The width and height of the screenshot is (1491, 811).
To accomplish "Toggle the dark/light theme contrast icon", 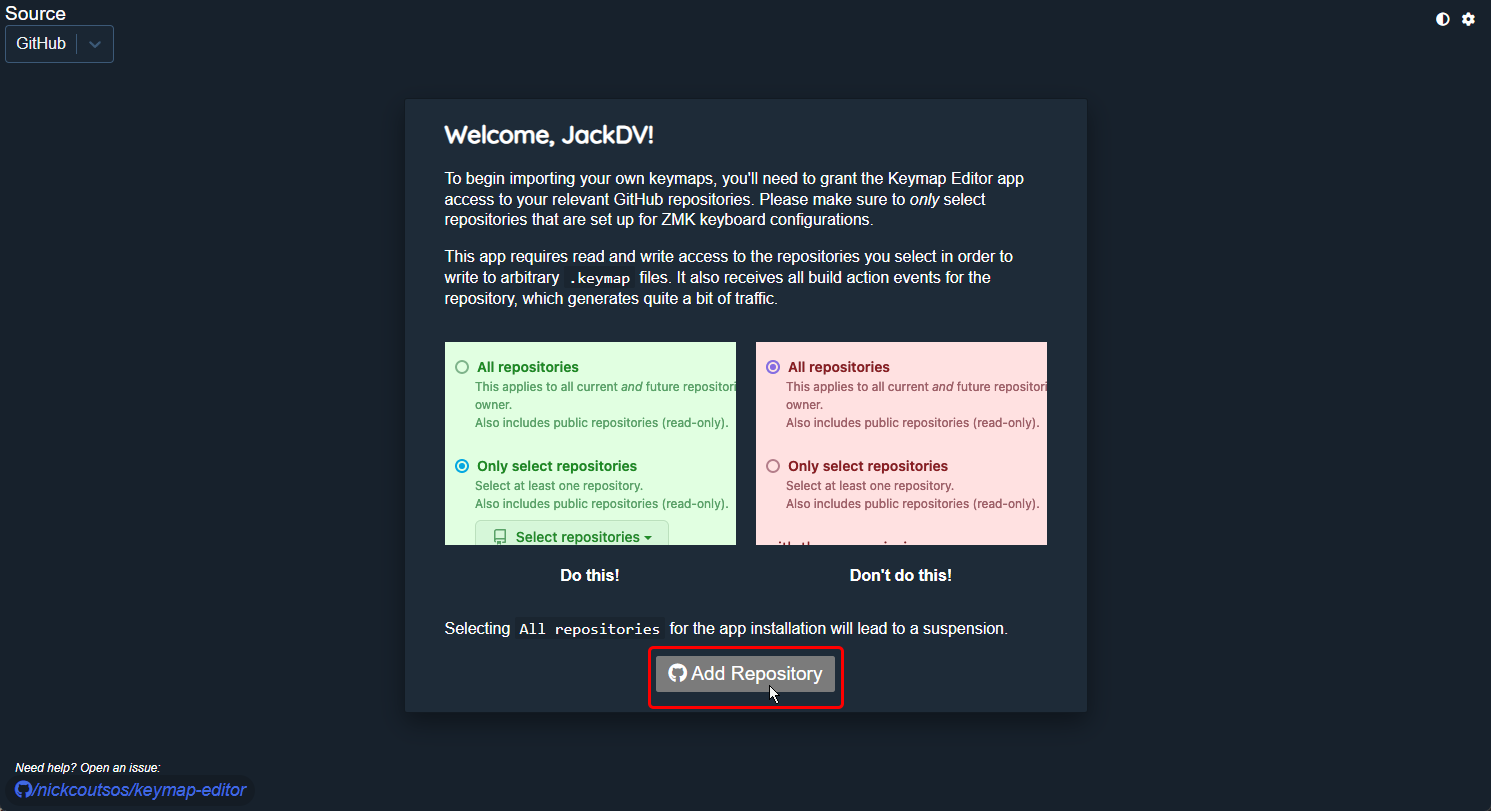I will point(1443,19).
